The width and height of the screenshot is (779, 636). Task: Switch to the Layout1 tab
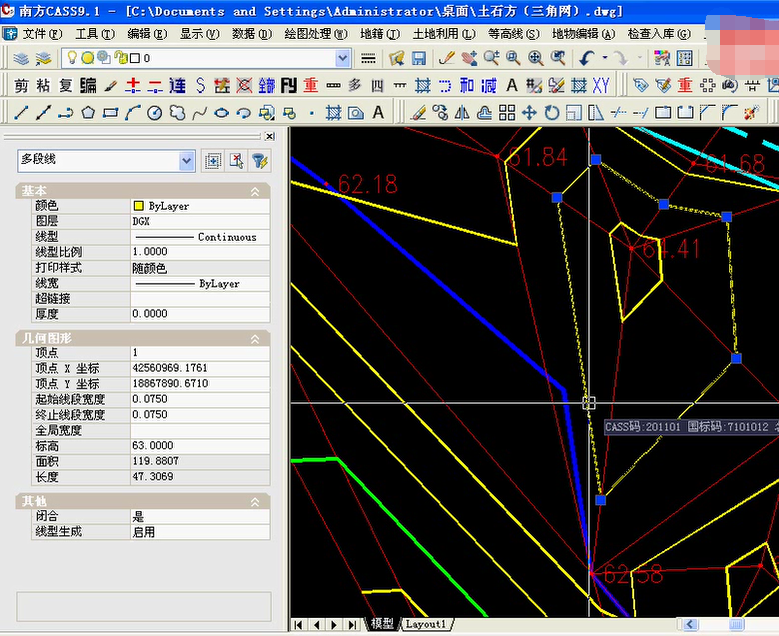click(x=425, y=624)
